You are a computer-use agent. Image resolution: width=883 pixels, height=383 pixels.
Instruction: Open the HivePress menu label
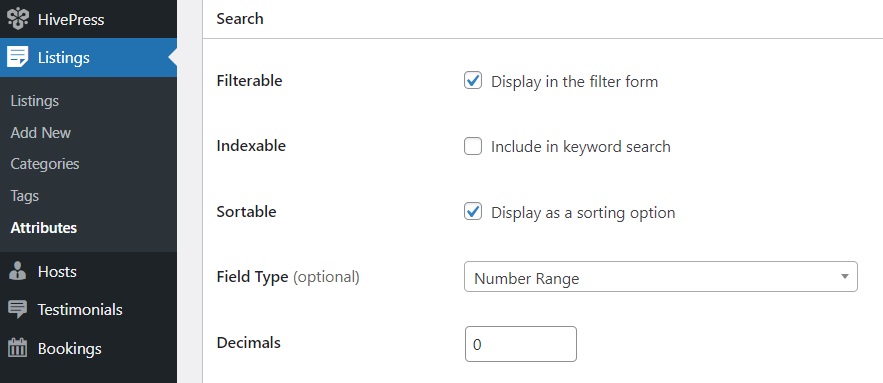[71, 20]
